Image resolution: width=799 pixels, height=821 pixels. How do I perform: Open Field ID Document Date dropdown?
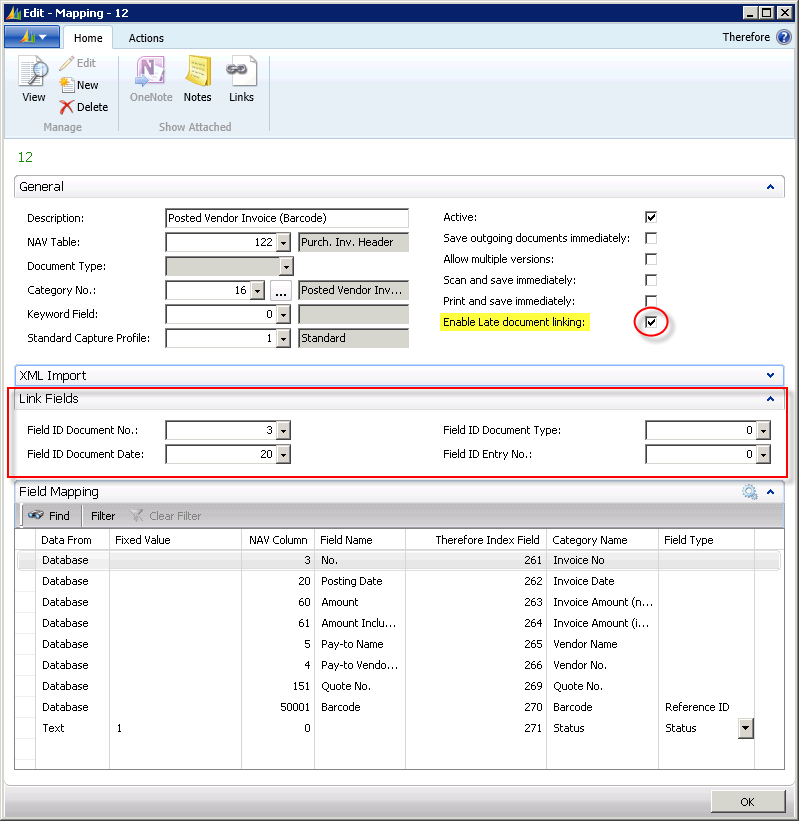[x=283, y=454]
